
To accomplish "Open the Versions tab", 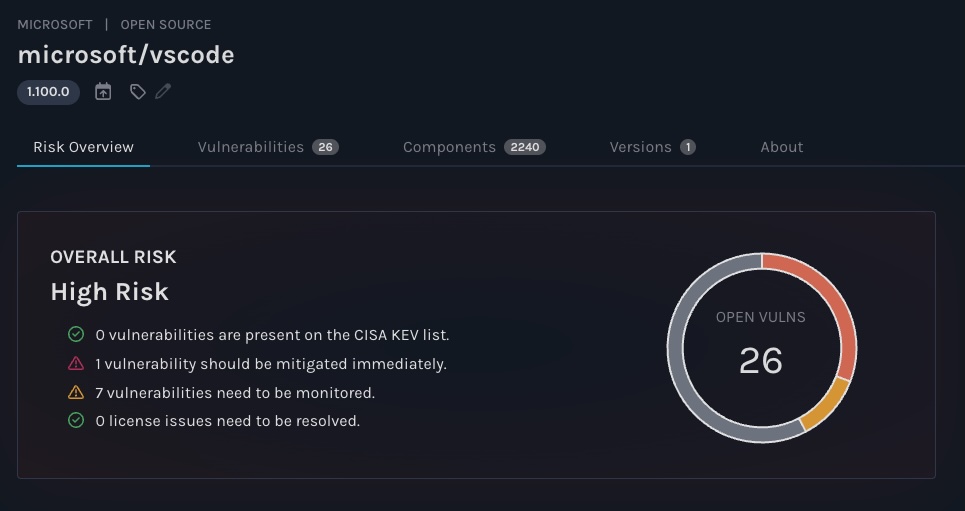I will point(652,147).
